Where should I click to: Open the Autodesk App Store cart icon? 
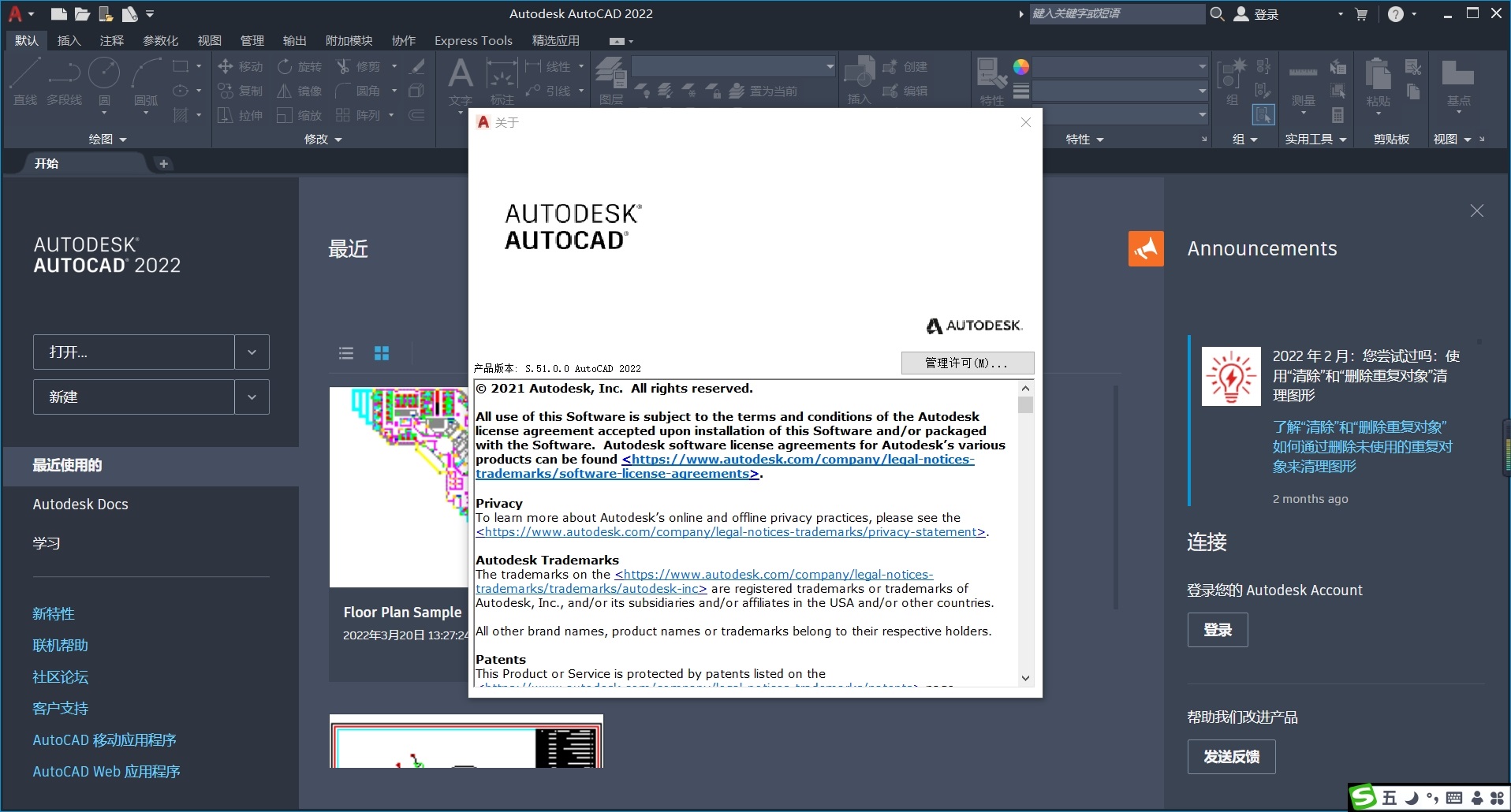tap(1361, 14)
